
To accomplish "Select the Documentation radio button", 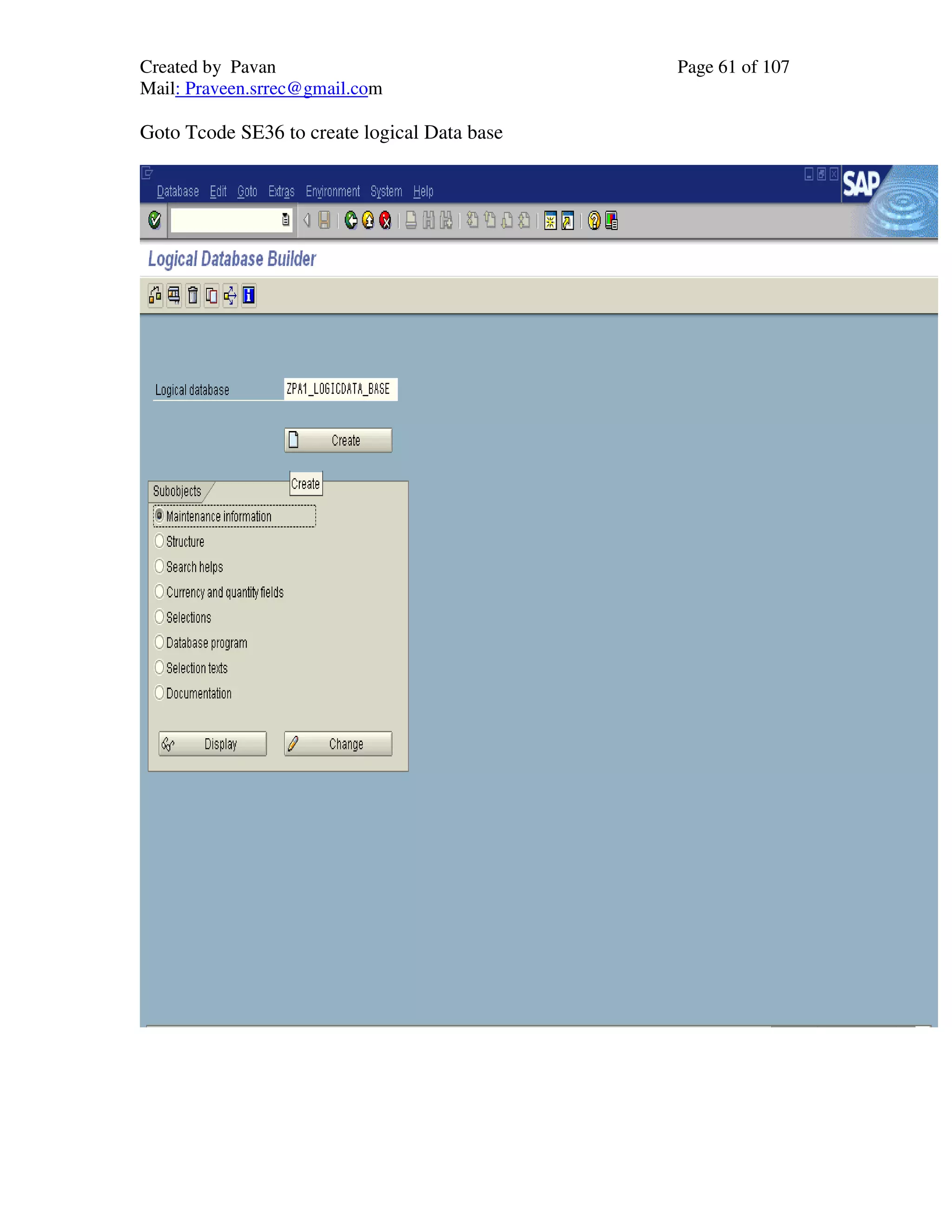I will 159,692.
